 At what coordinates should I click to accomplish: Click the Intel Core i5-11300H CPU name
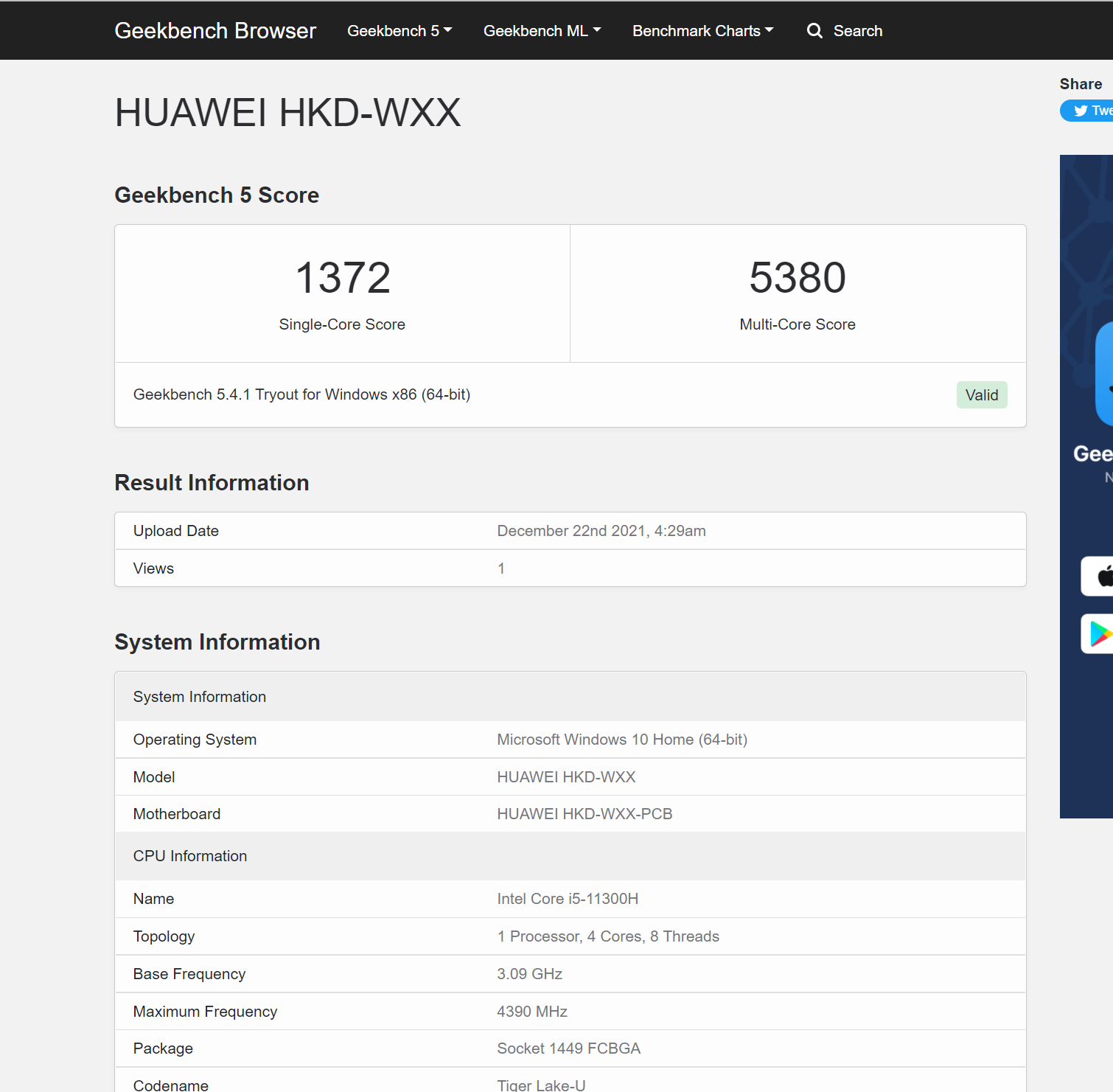[568, 899]
